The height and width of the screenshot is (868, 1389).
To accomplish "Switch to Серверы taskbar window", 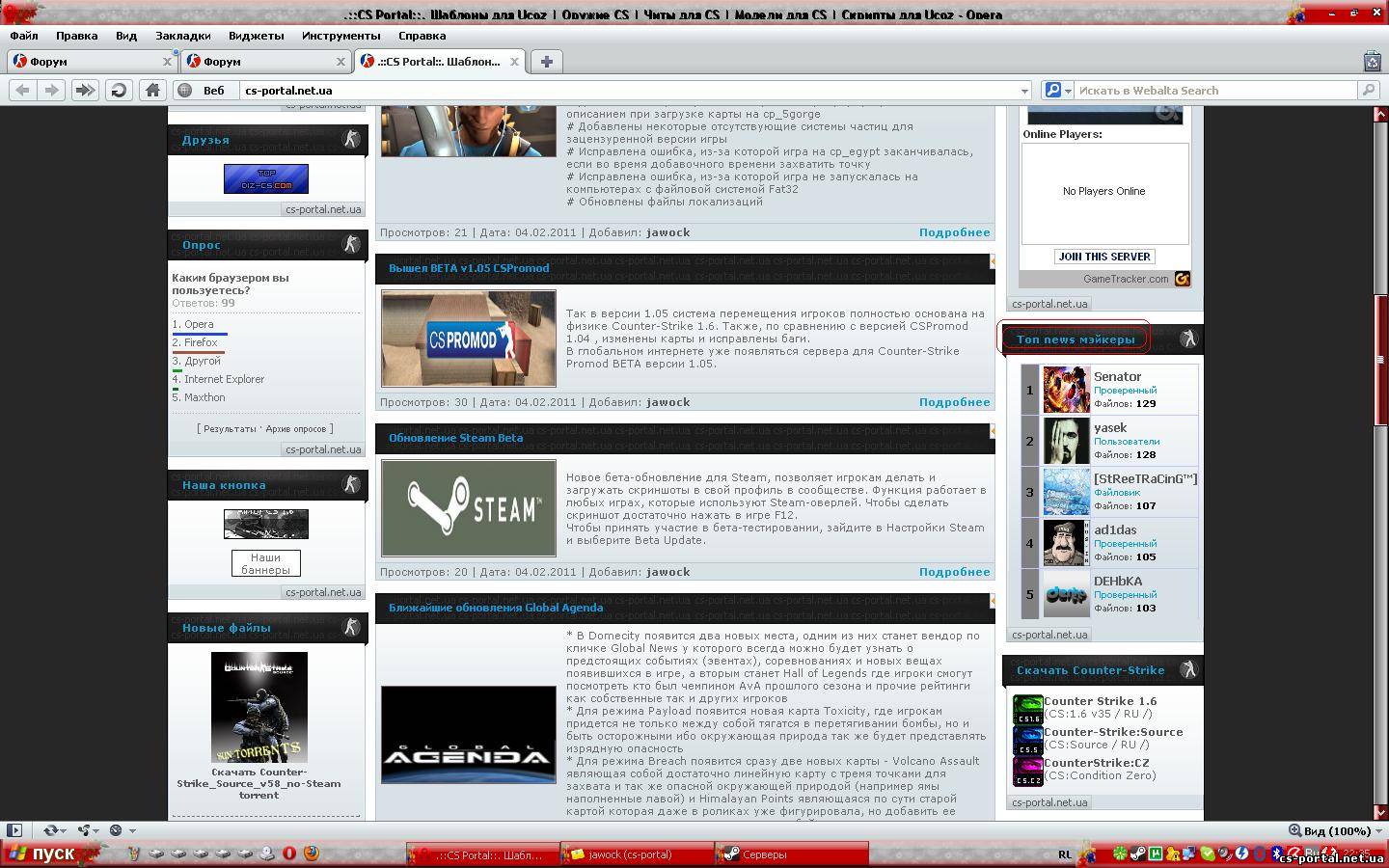I will click(791, 854).
